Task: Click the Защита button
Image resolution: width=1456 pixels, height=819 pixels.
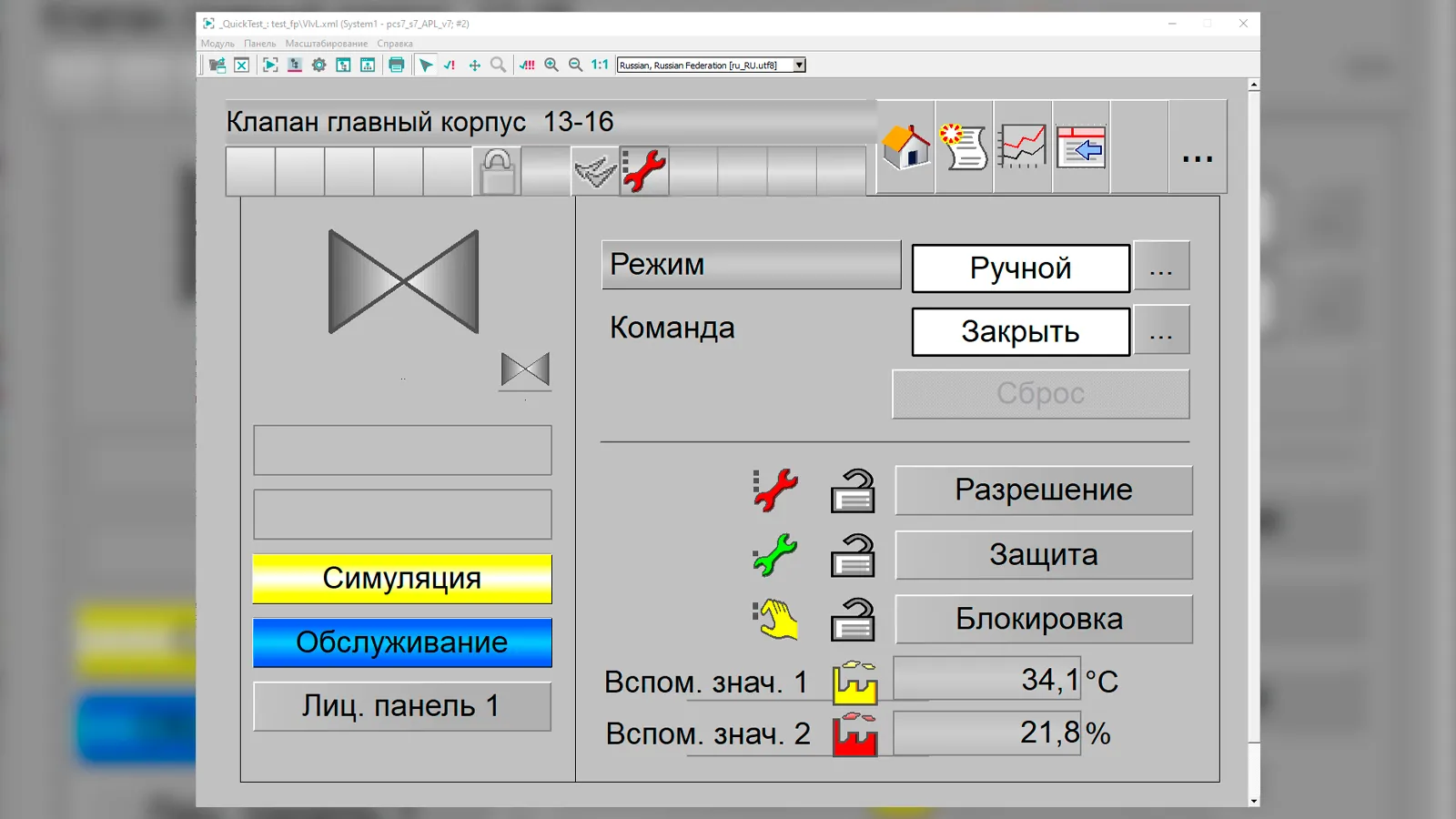Action: click(x=1043, y=555)
